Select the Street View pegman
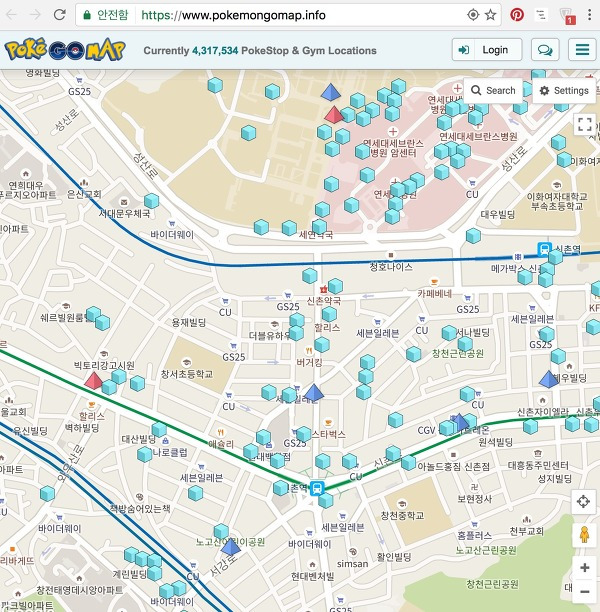The height and width of the screenshot is (612, 600). (x=584, y=535)
